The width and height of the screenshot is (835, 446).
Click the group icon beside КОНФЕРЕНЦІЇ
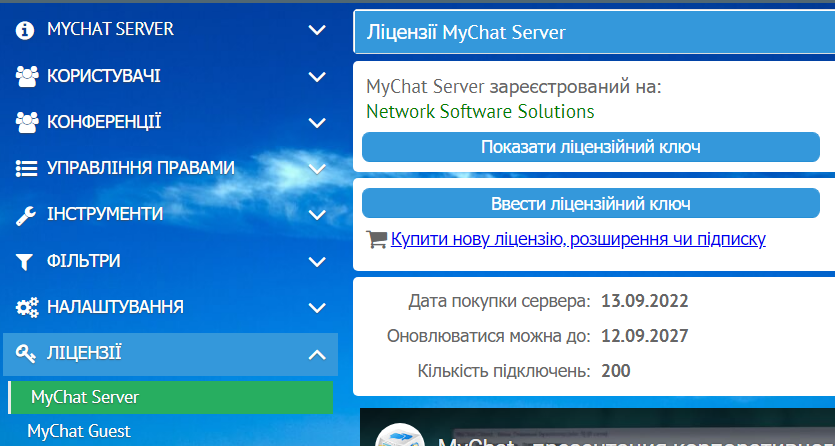tap(27, 122)
